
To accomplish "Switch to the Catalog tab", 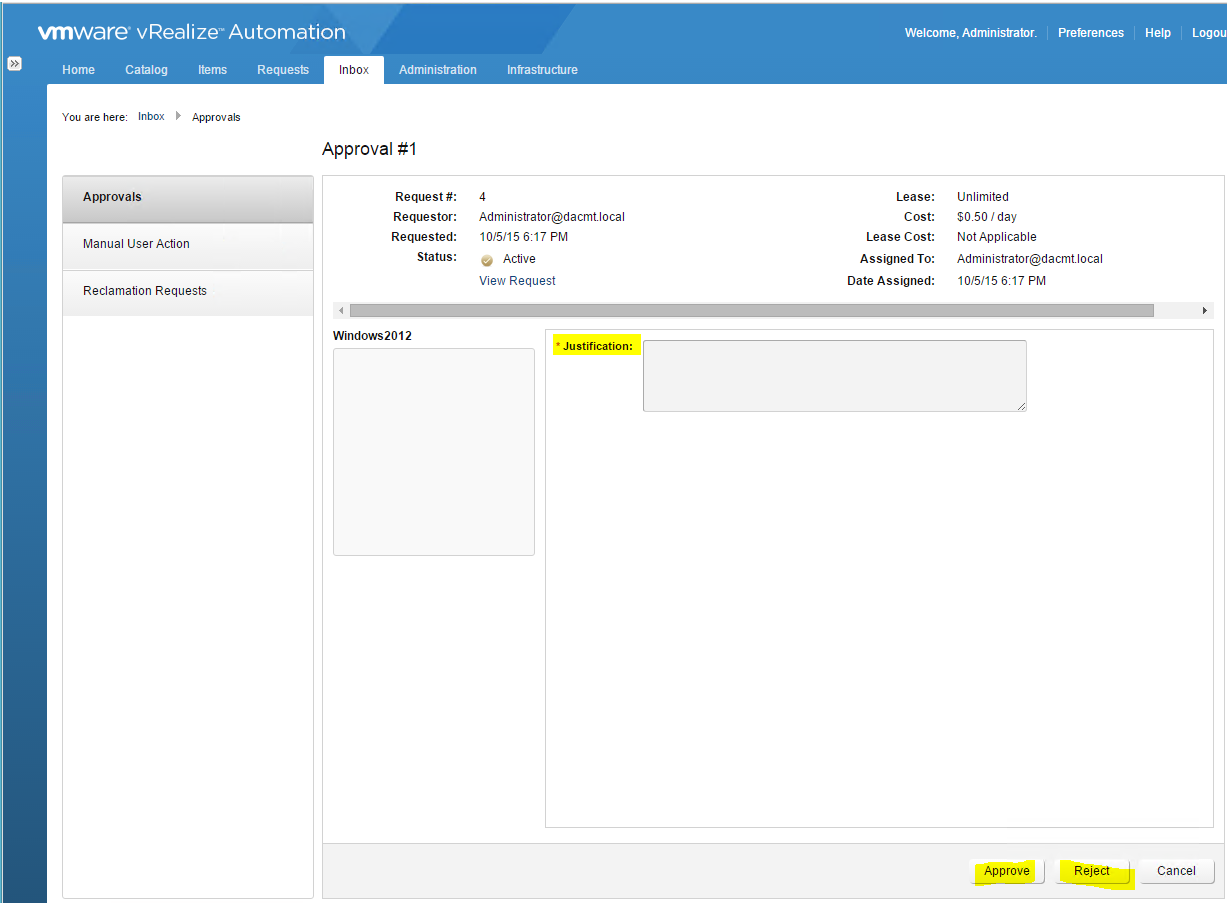I will point(146,70).
